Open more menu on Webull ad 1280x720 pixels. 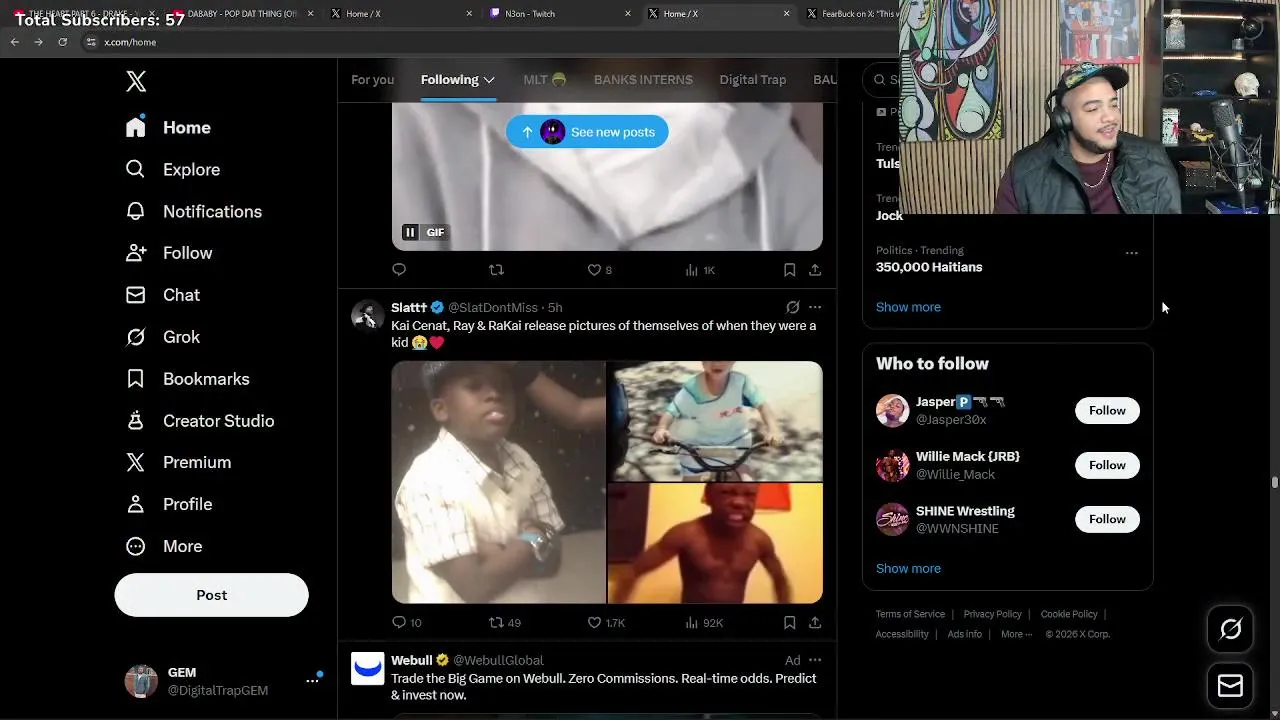[815, 660]
